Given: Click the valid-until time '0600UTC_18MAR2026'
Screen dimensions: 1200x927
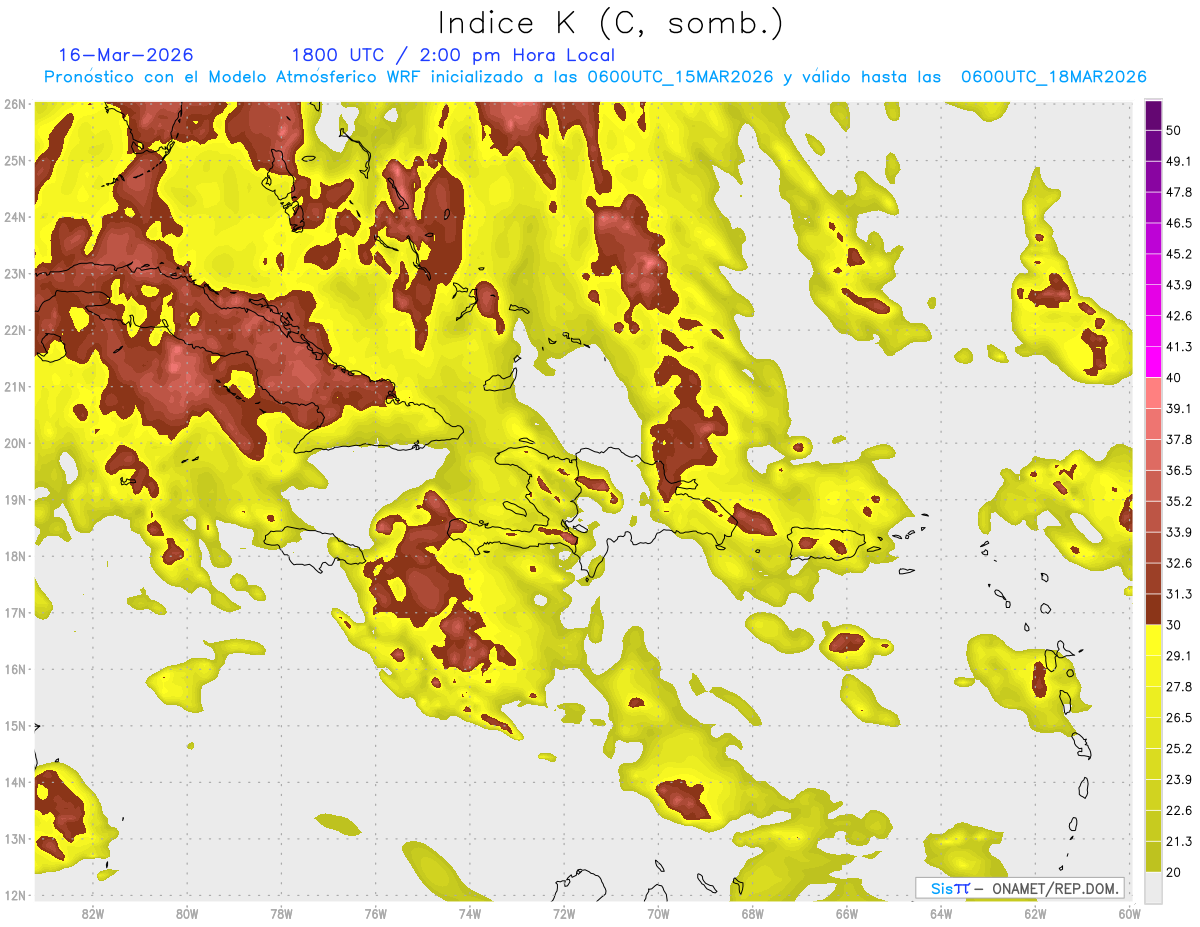Looking at the screenshot, I should point(1053,77).
